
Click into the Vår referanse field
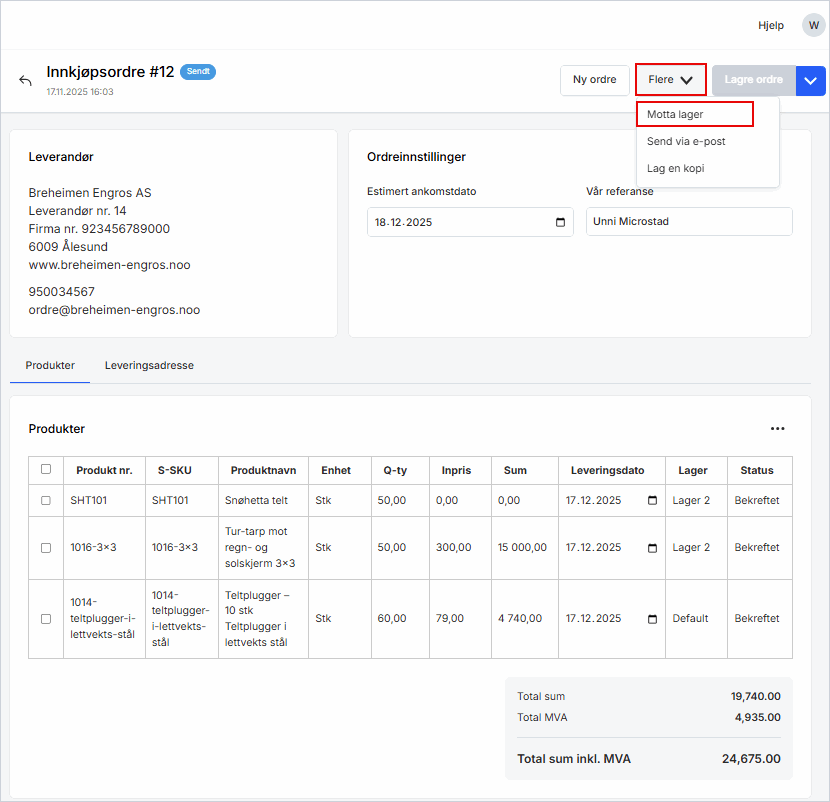(x=688, y=222)
